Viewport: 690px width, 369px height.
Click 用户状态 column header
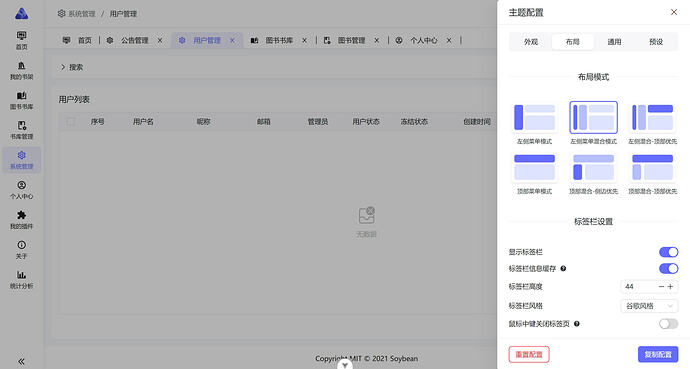(366, 121)
